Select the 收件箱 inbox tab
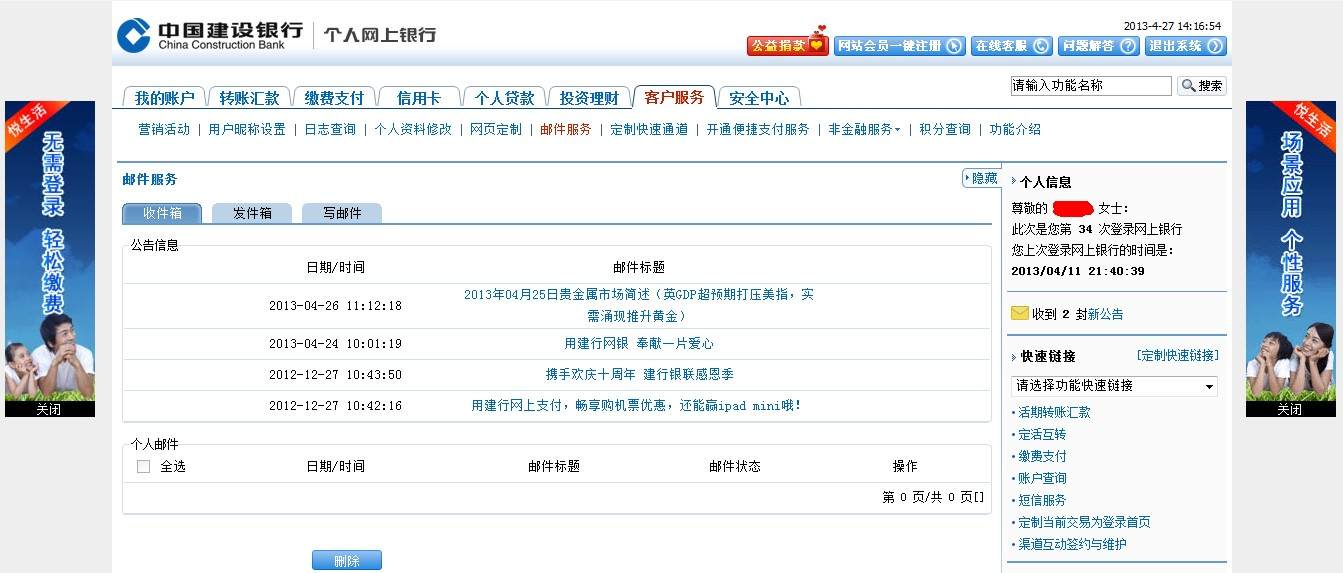Viewport: 1343px width, 573px height. pos(162,213)
